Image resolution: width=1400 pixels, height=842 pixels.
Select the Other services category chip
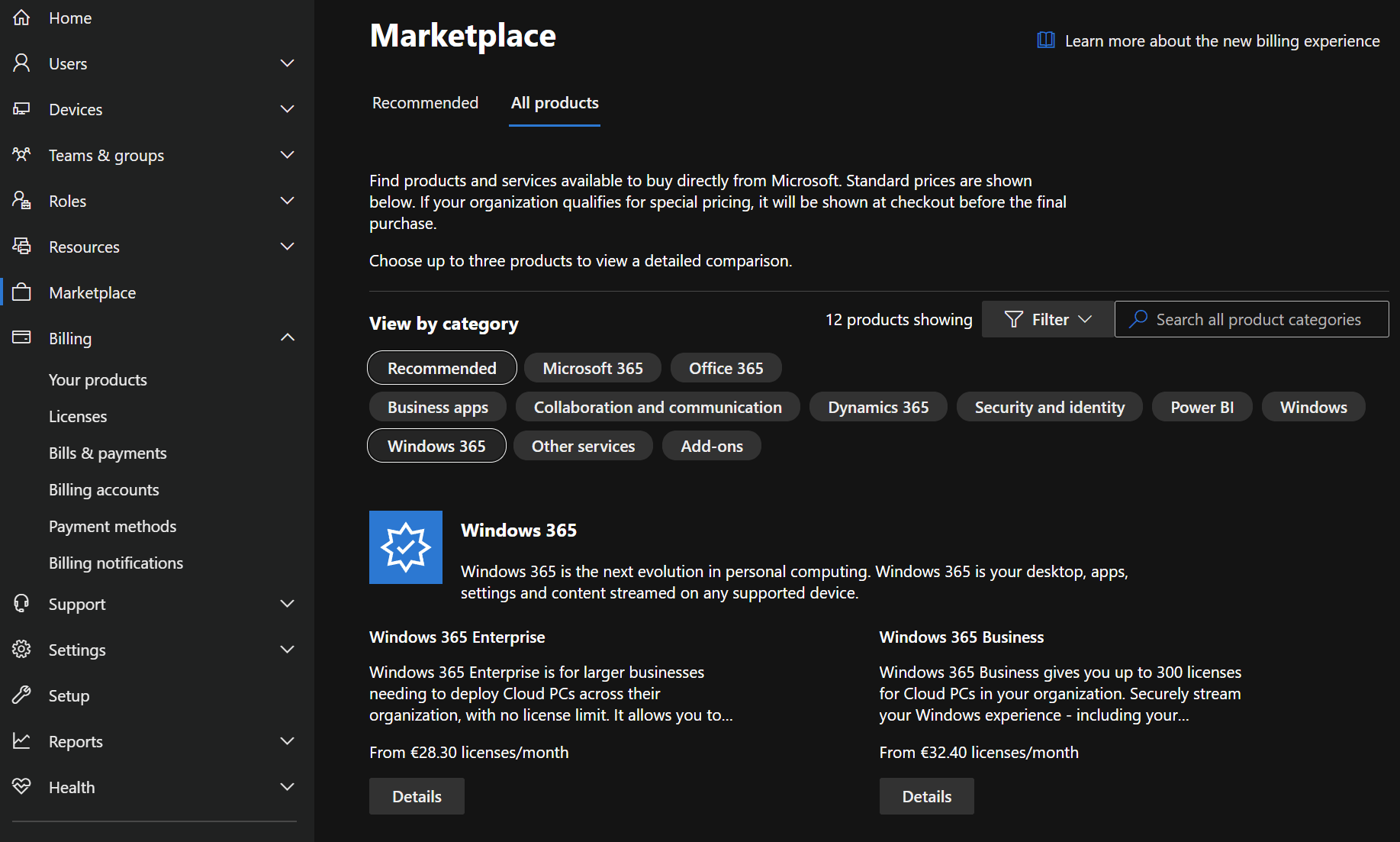pos(583,446)
